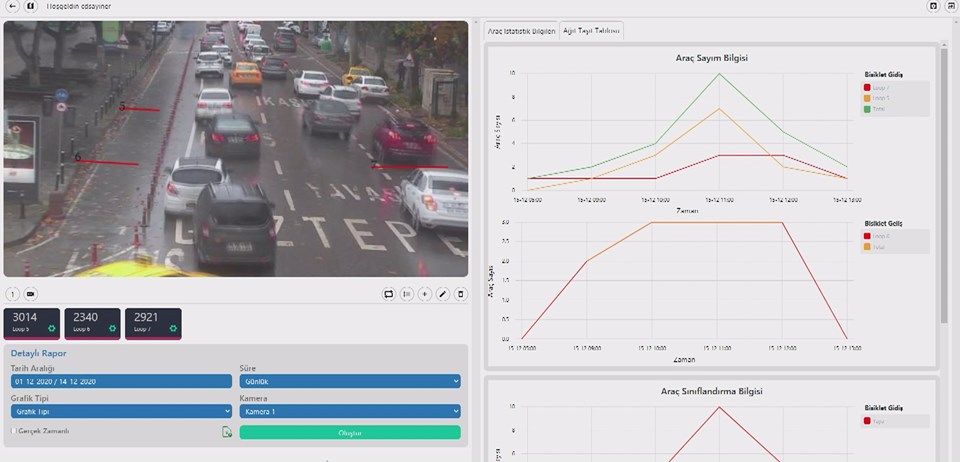Go back with the arrow button
960x462 pixels.
tap(13, 6)
